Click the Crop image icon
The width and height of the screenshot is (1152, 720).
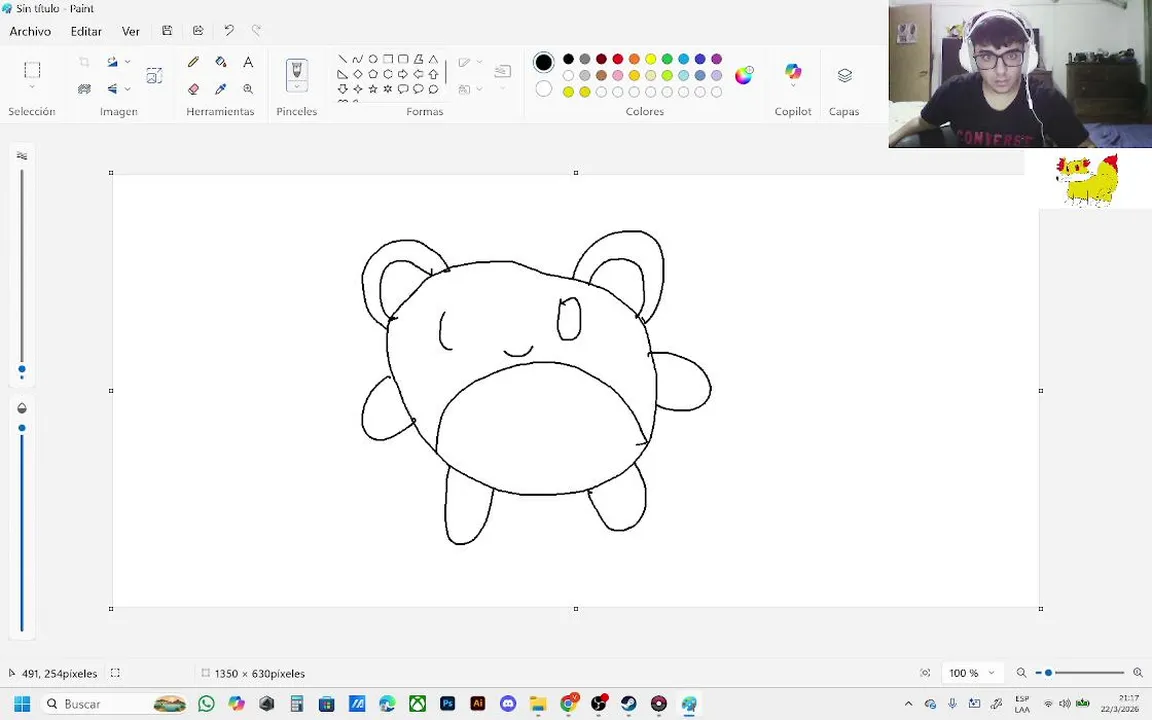point(84,62)
